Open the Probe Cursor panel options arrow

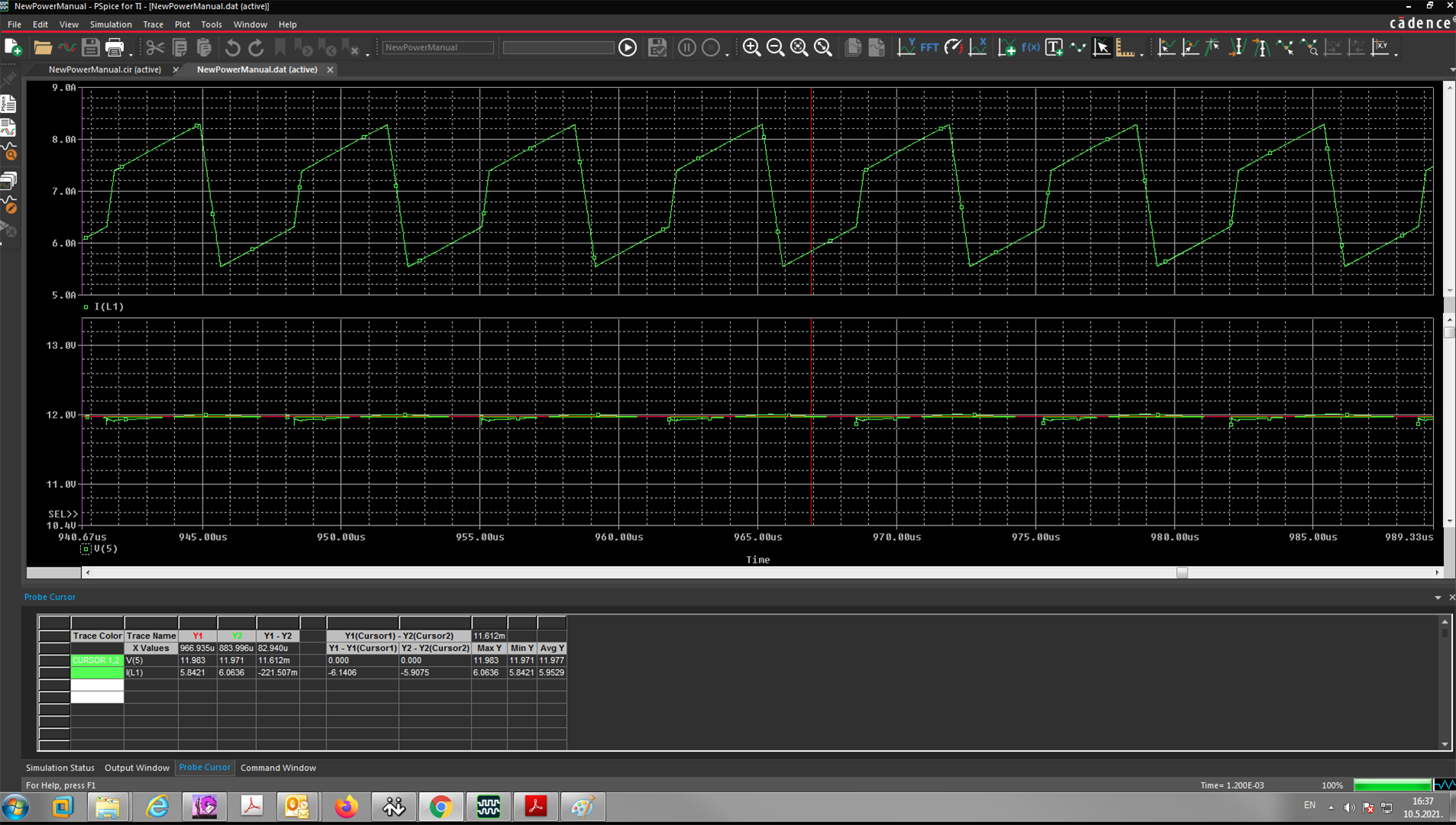[x=1438, y=597]
